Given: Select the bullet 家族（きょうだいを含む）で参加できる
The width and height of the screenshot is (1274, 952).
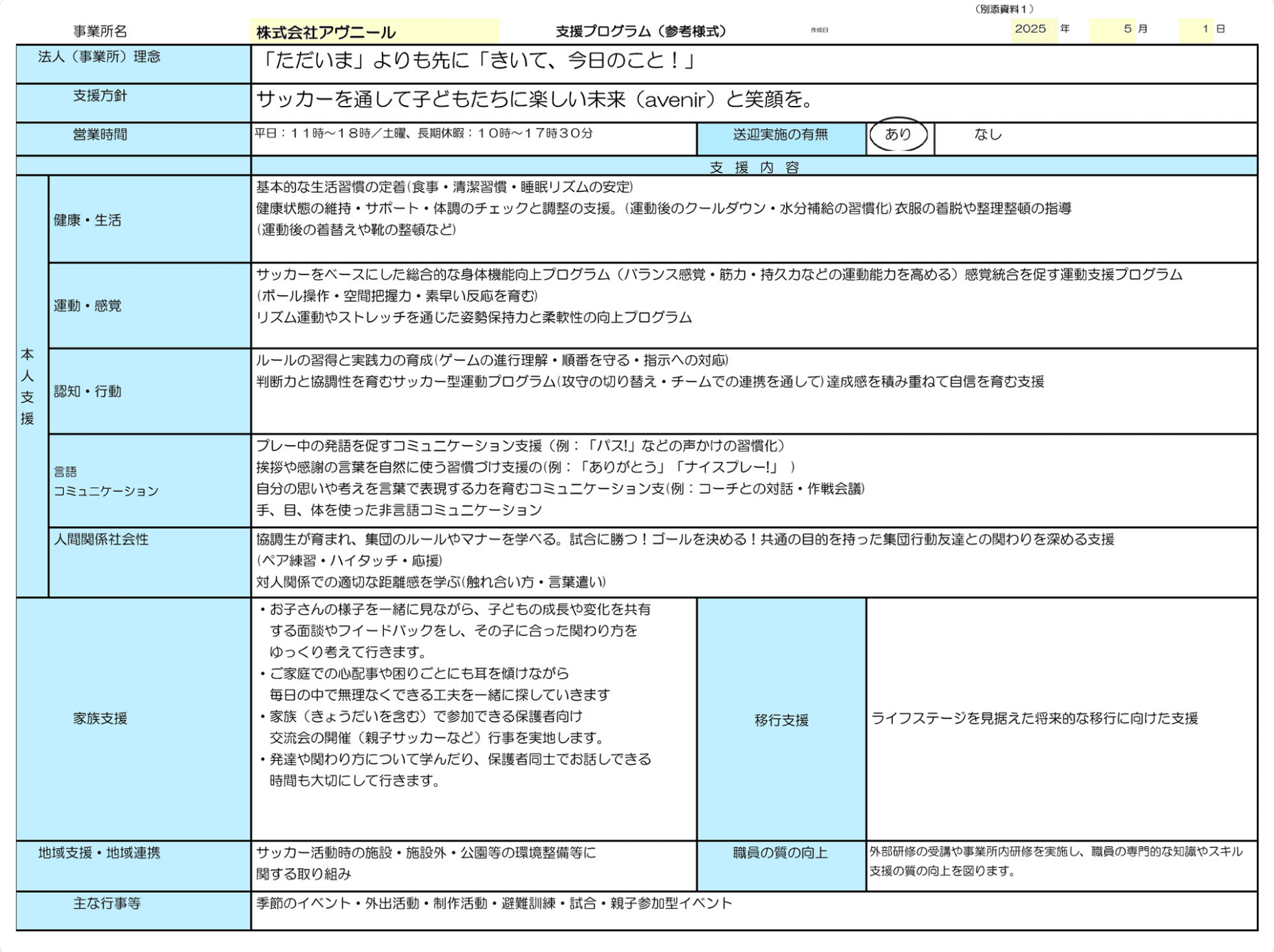Looking at the screenshot, I should pyautogui.click(x=431, y=727).
